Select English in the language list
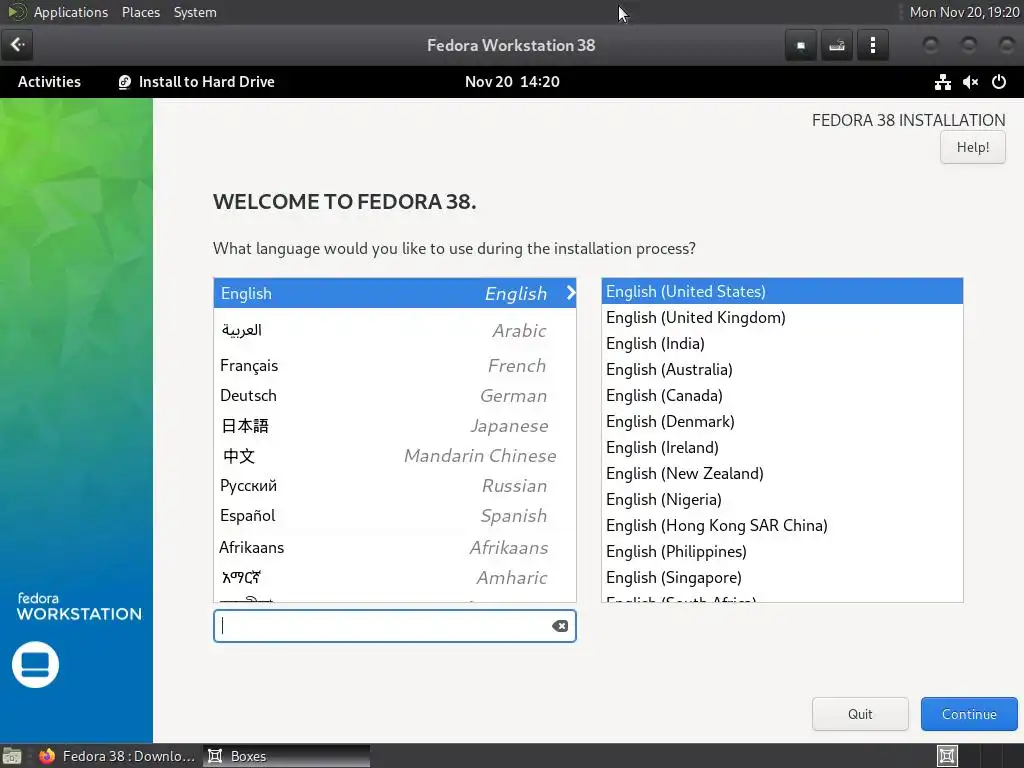The image size is (1024, 768). [x=394, y=293]
